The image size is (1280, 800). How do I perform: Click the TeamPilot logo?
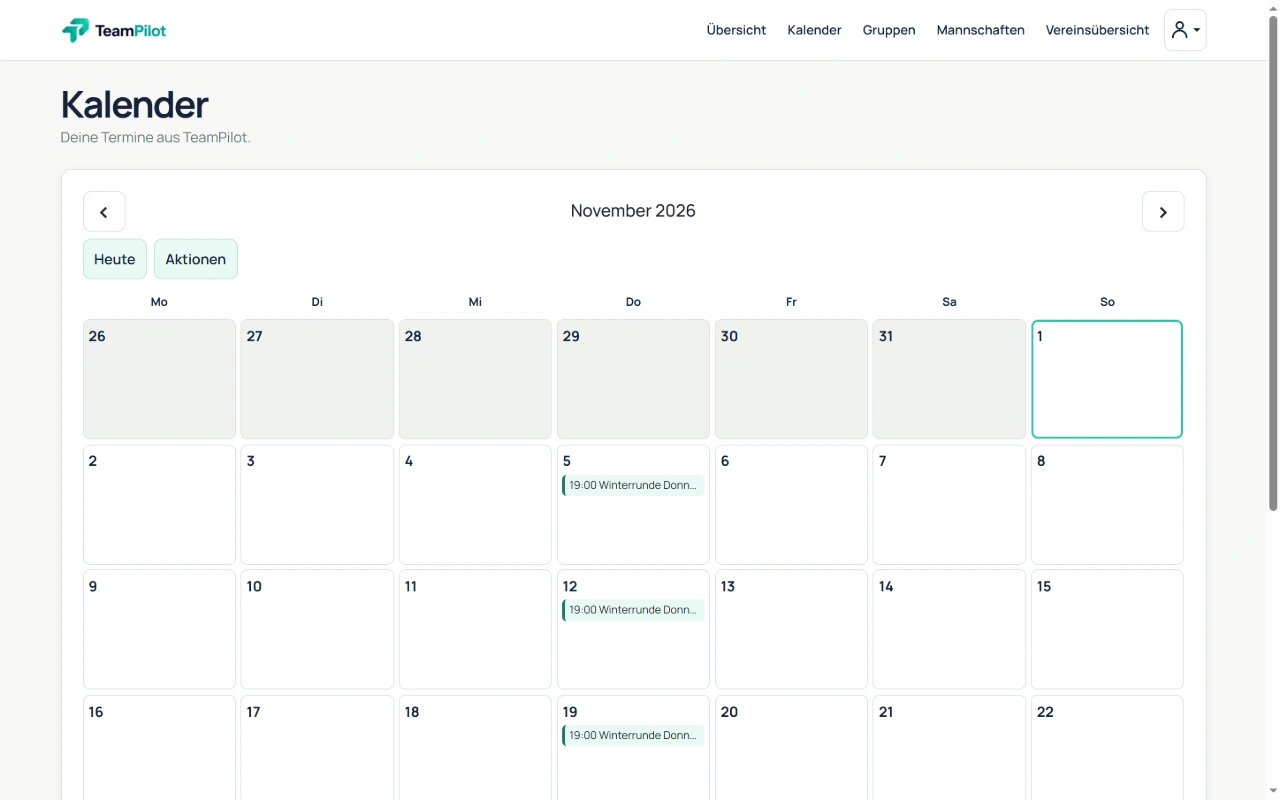click(x=114, y=30)
